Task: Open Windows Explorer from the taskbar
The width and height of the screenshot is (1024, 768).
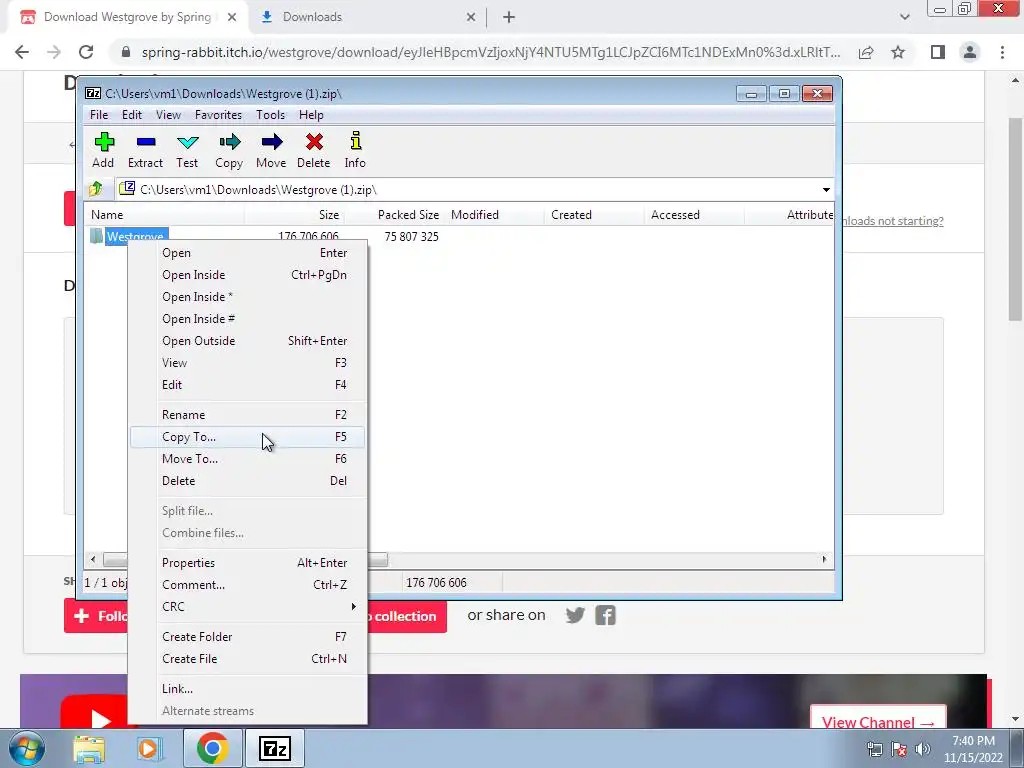Action: tap(89, 749)
